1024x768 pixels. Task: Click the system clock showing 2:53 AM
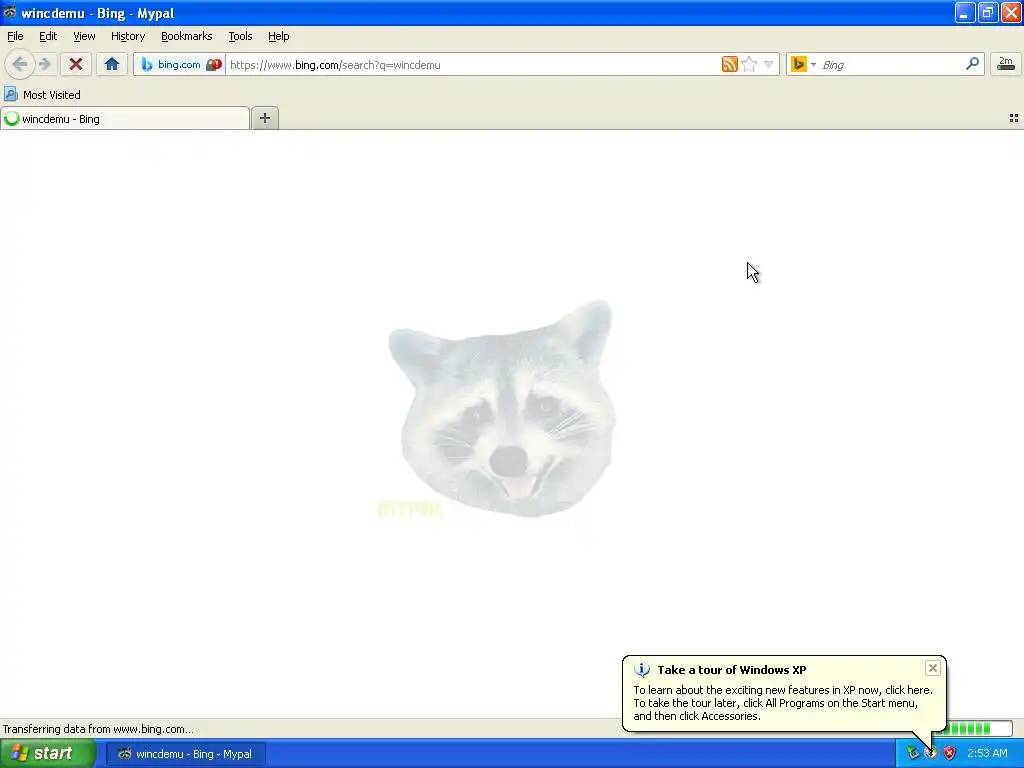987,754
